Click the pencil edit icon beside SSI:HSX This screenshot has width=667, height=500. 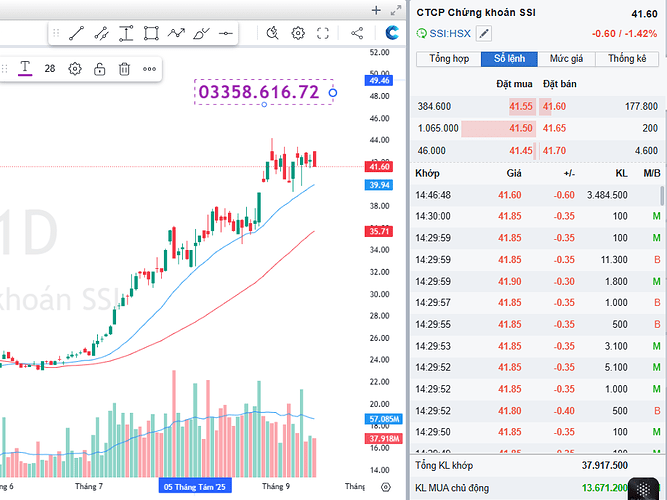tap(485, 33)
